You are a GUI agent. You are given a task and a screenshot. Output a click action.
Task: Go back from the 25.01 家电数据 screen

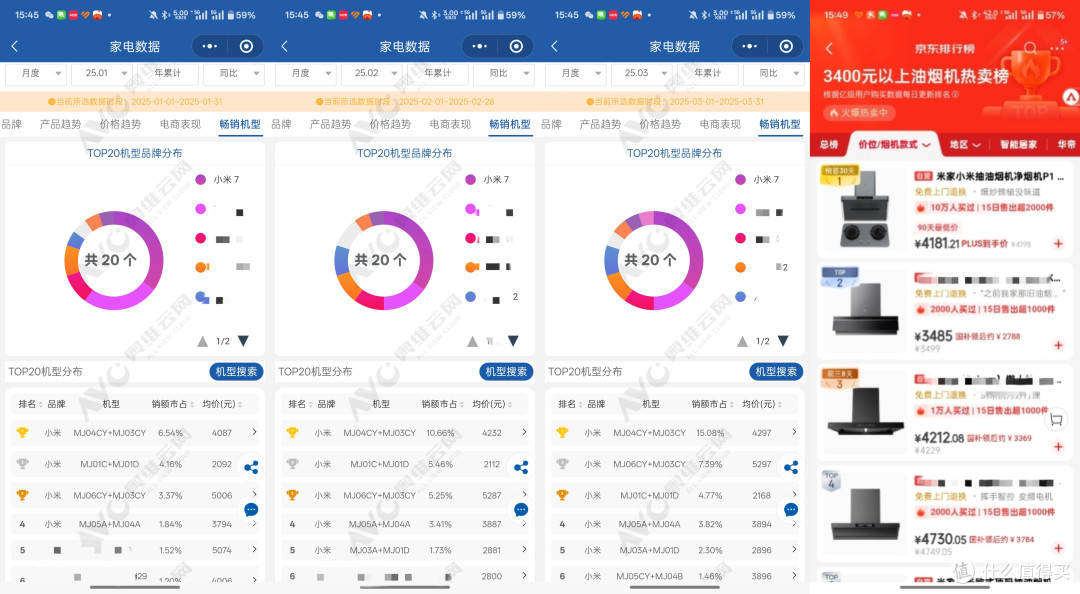click(x=14, y=46)
